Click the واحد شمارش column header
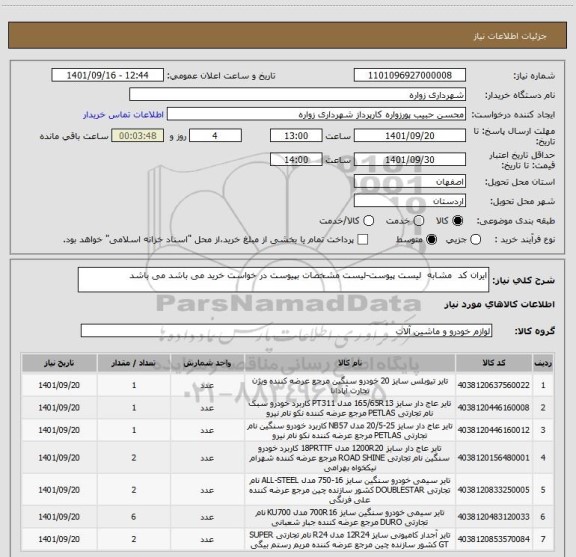576x557 pixels. [207, 363]
